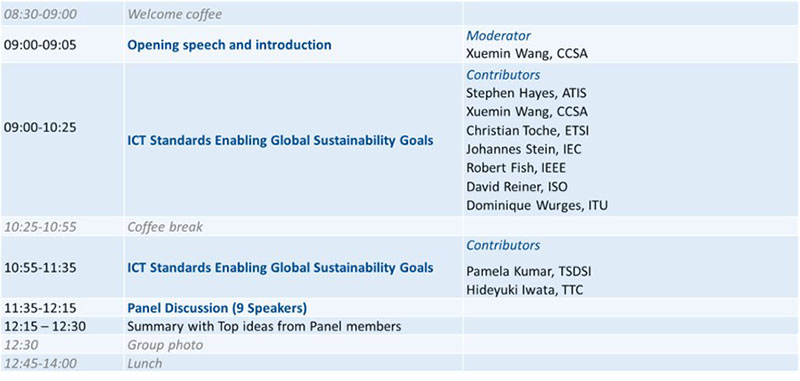Click contributor Dominique Wurges, ITU
The image size is (800, 381).
[537, 205]
